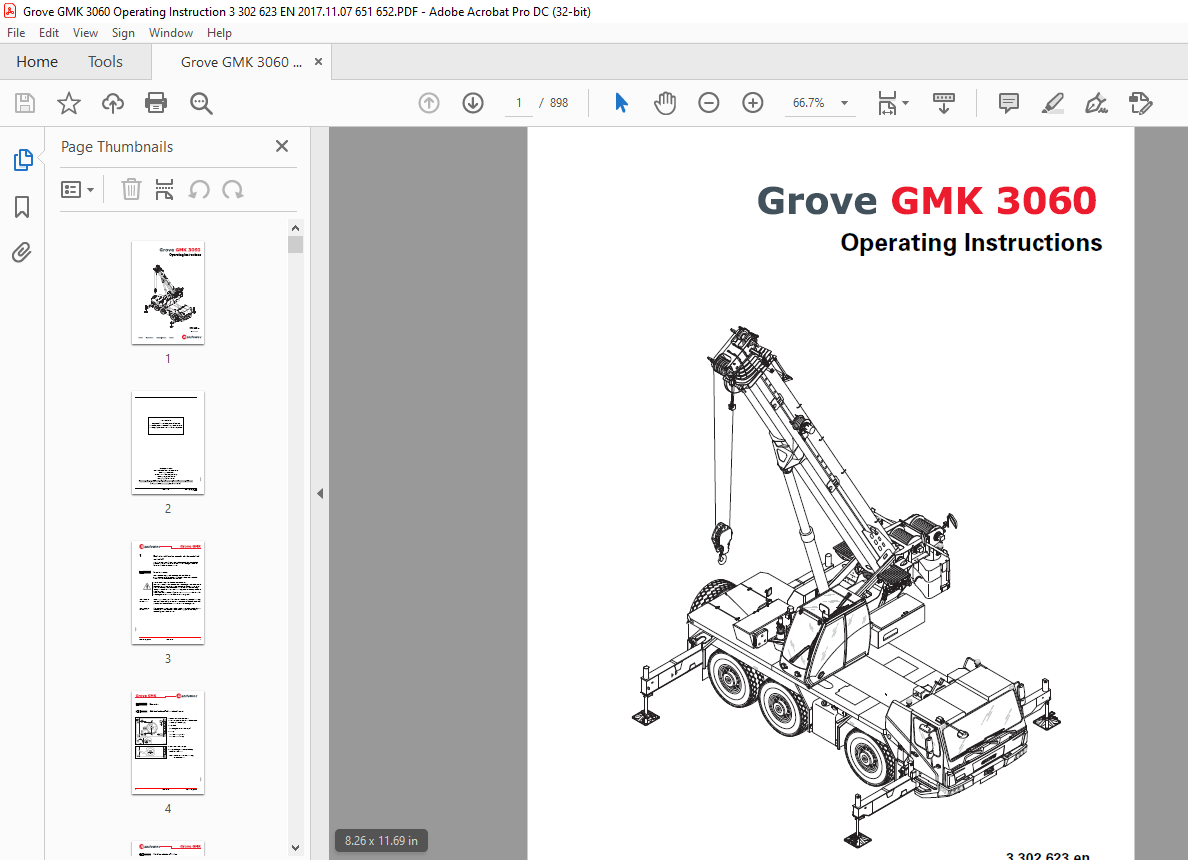Open the Sign document pen tool

click(x=1096, y=103)
